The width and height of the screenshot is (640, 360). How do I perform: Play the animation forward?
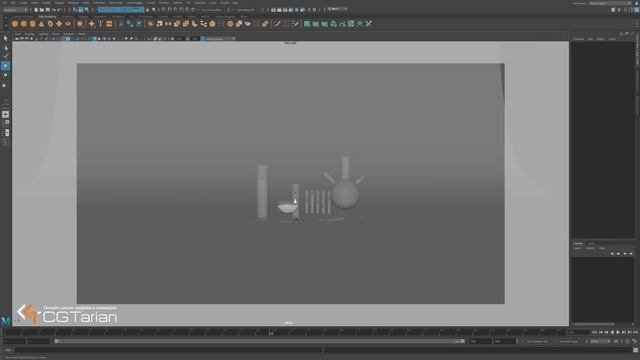pos(618,333)
